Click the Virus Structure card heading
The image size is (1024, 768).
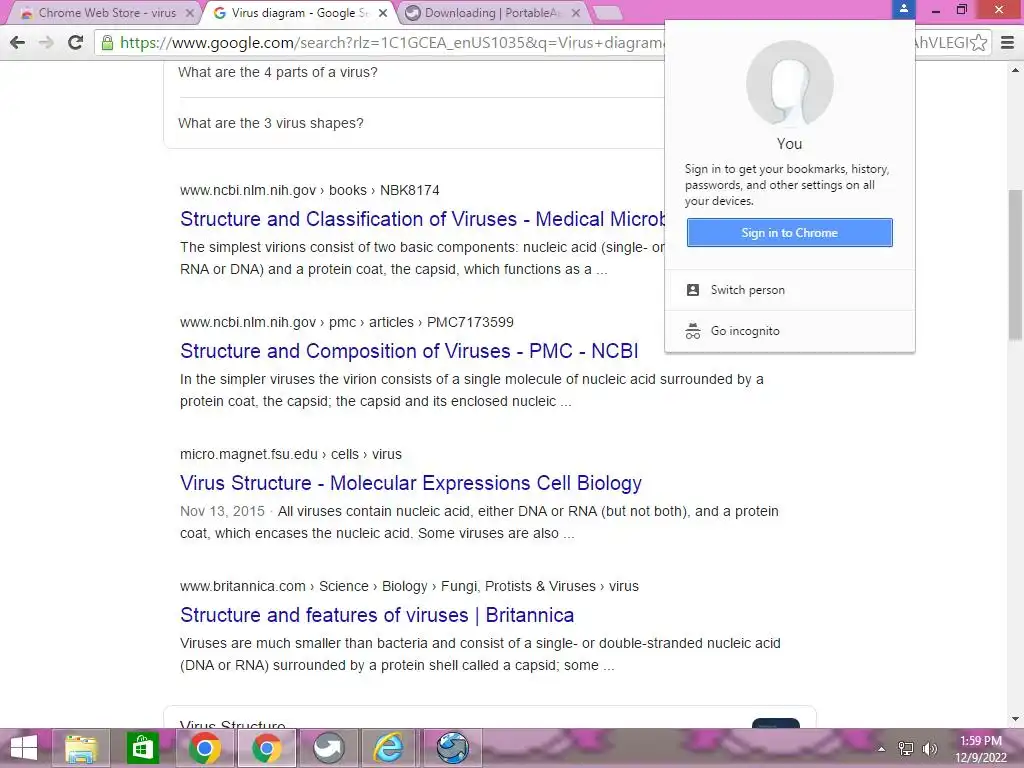pos(232,724)
